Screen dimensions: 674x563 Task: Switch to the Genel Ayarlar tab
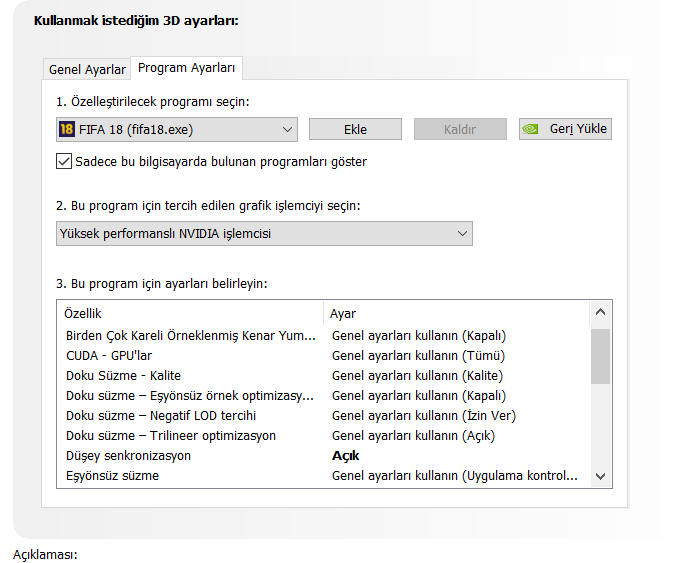tap(87, 69)
